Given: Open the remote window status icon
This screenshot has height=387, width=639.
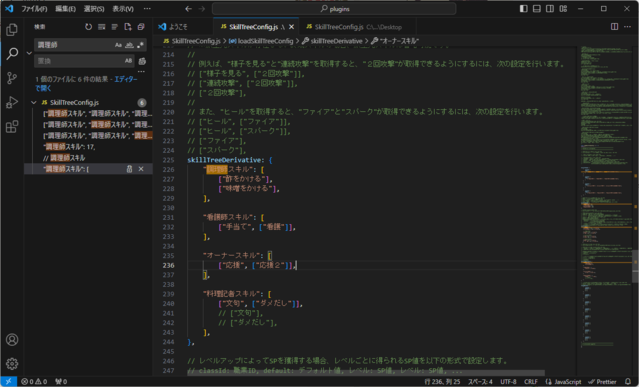Looking at the screenshot, I should pyautogui.click(x=8, y=382).
